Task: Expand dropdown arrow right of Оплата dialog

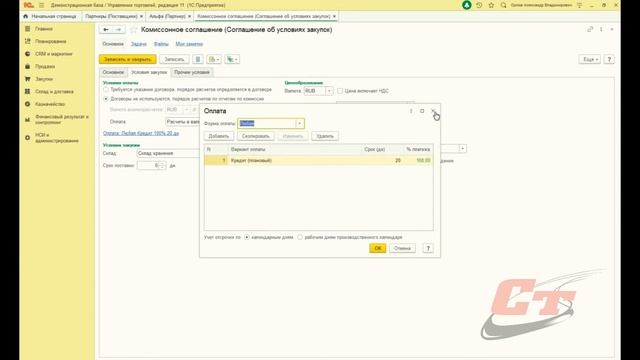Action: [462, 149]
